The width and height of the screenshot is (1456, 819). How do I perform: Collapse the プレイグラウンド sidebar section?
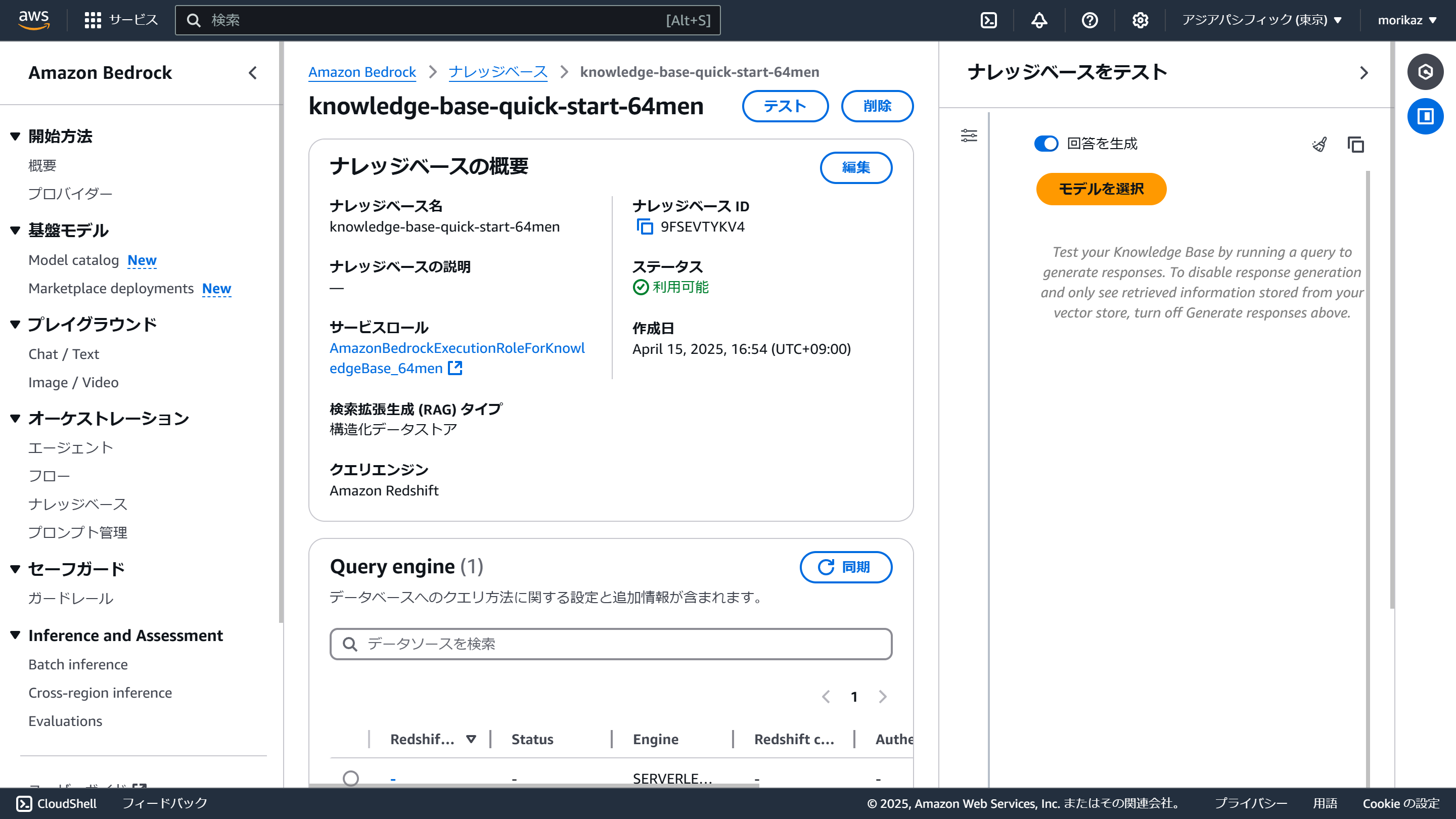click(x=15, y=325)
